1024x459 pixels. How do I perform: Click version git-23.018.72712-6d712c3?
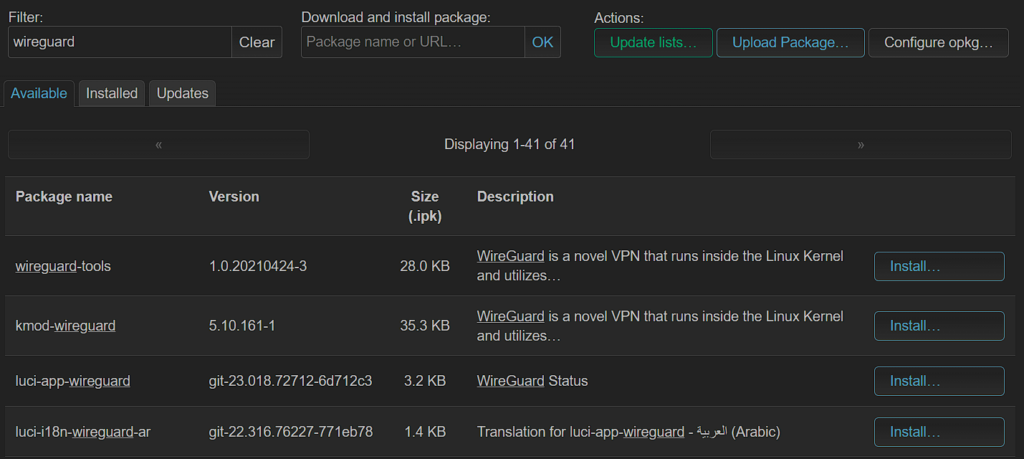click(291, 381)
